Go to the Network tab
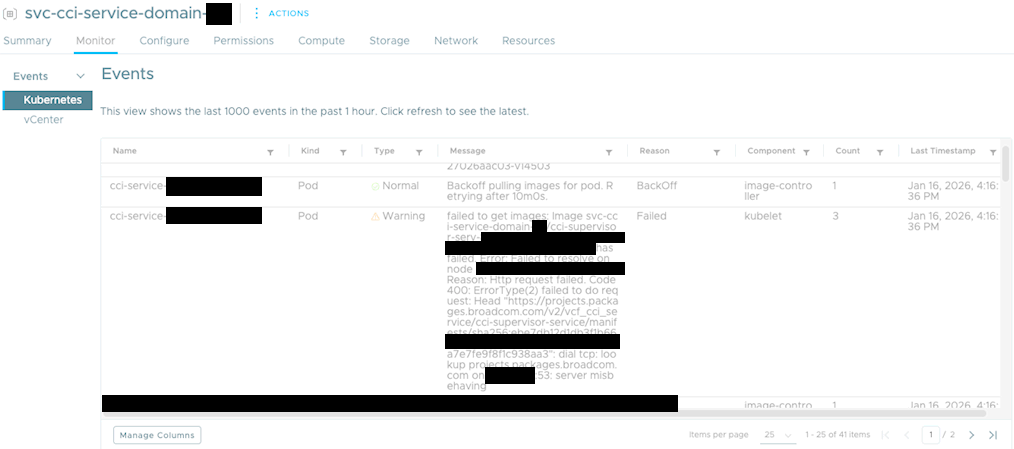1014x449 pixels. pyautogui.click(x=456, y=41)
